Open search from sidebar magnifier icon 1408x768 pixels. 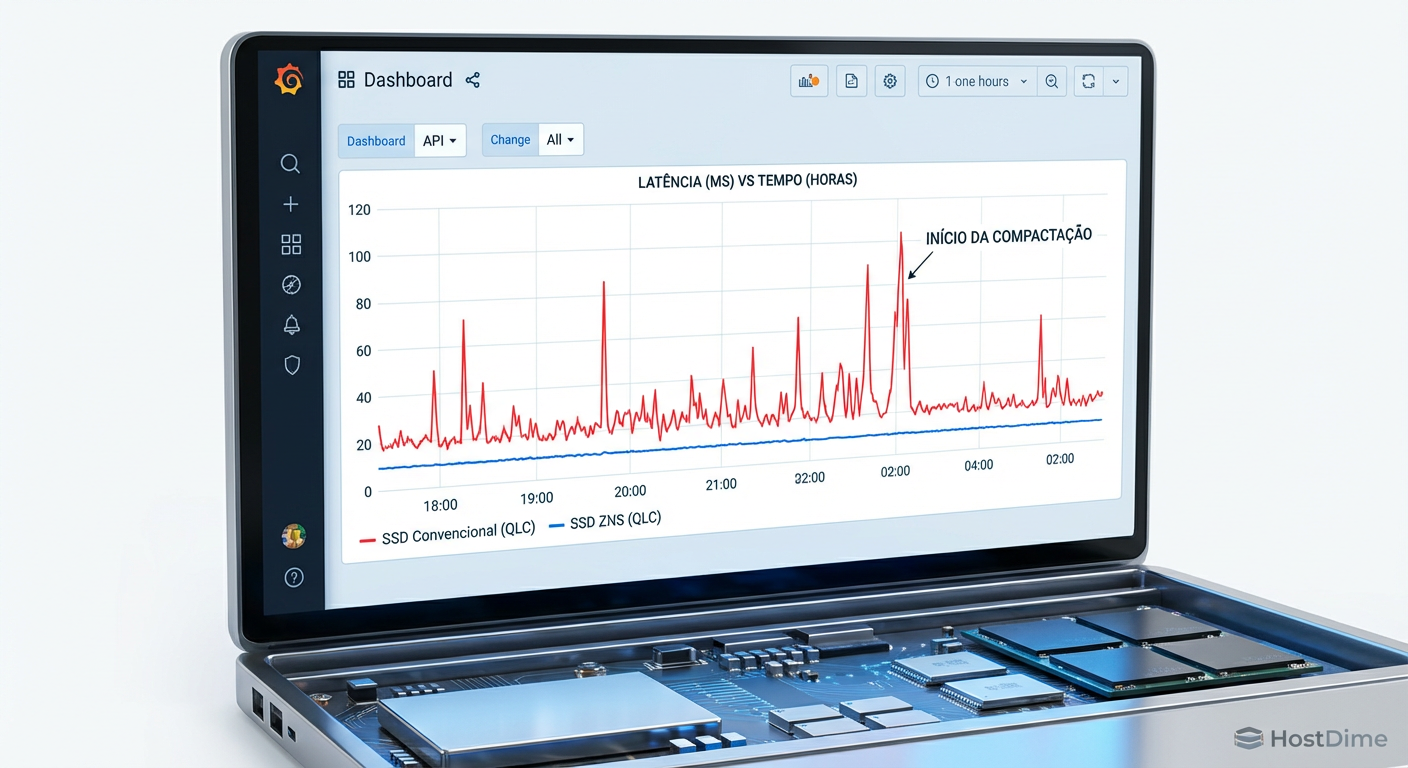(290, 163)
